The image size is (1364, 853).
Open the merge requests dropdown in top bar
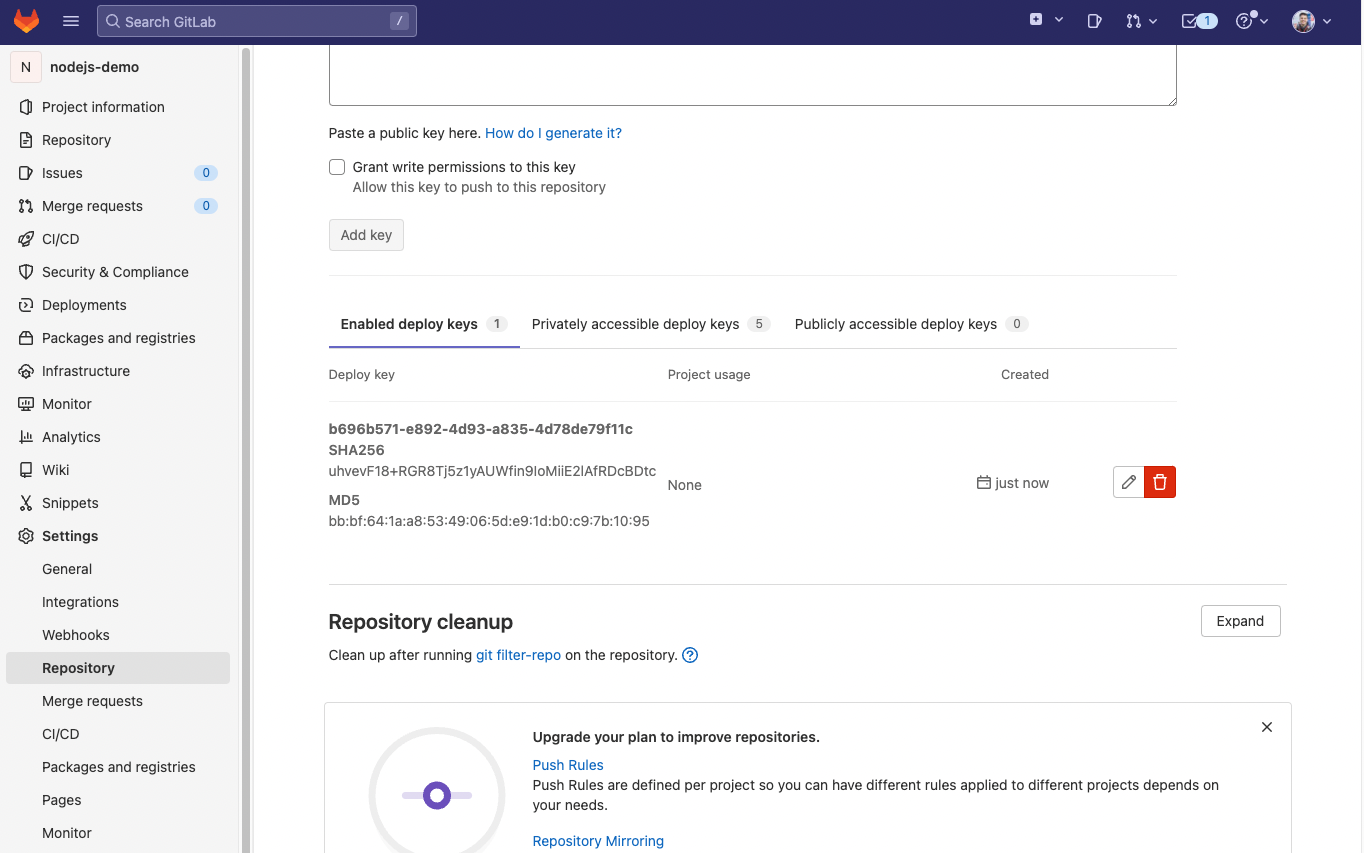pyautogui.click(x=1141, y=21)
